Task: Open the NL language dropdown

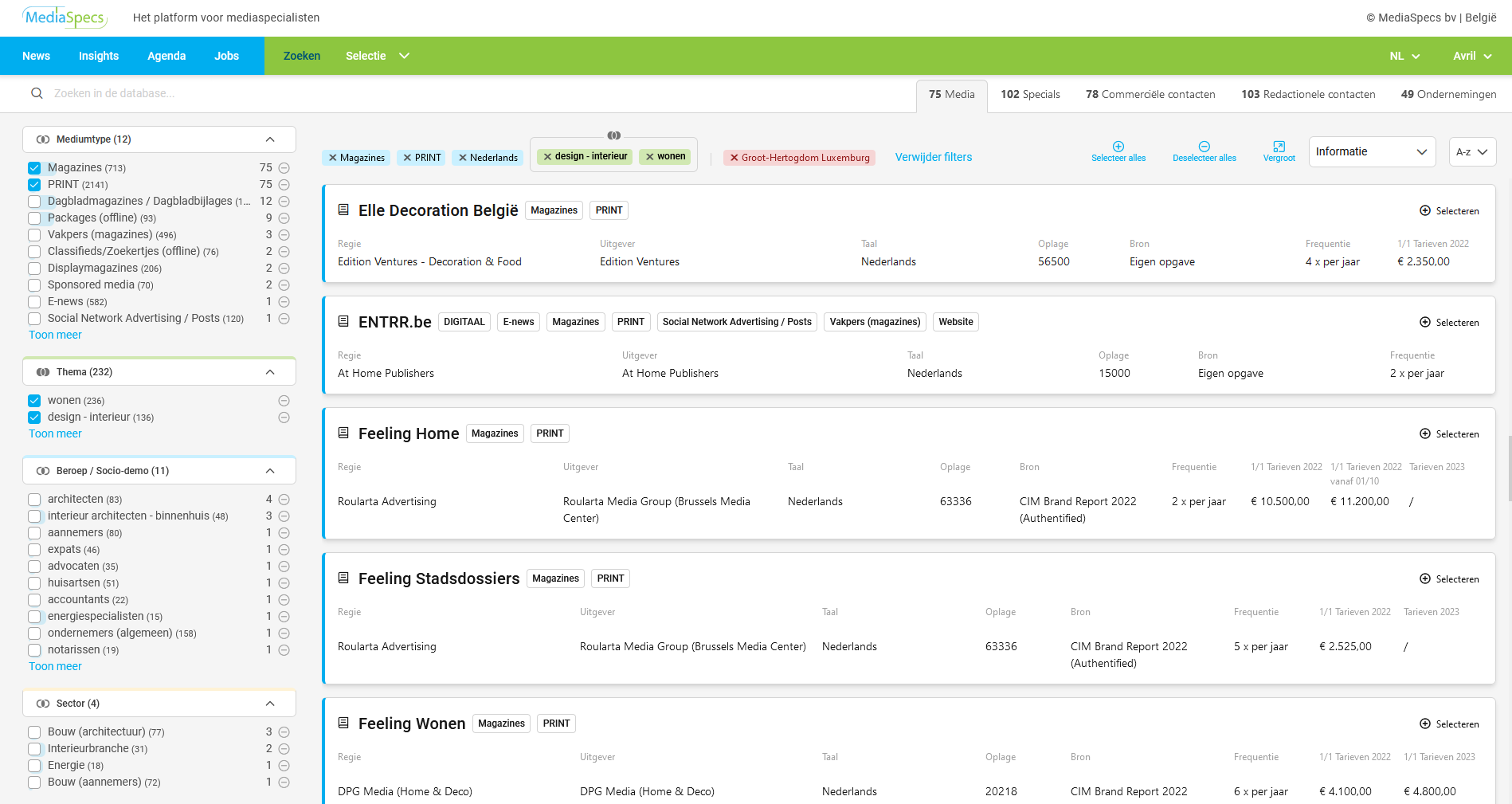Action: tap(1404, 56)
